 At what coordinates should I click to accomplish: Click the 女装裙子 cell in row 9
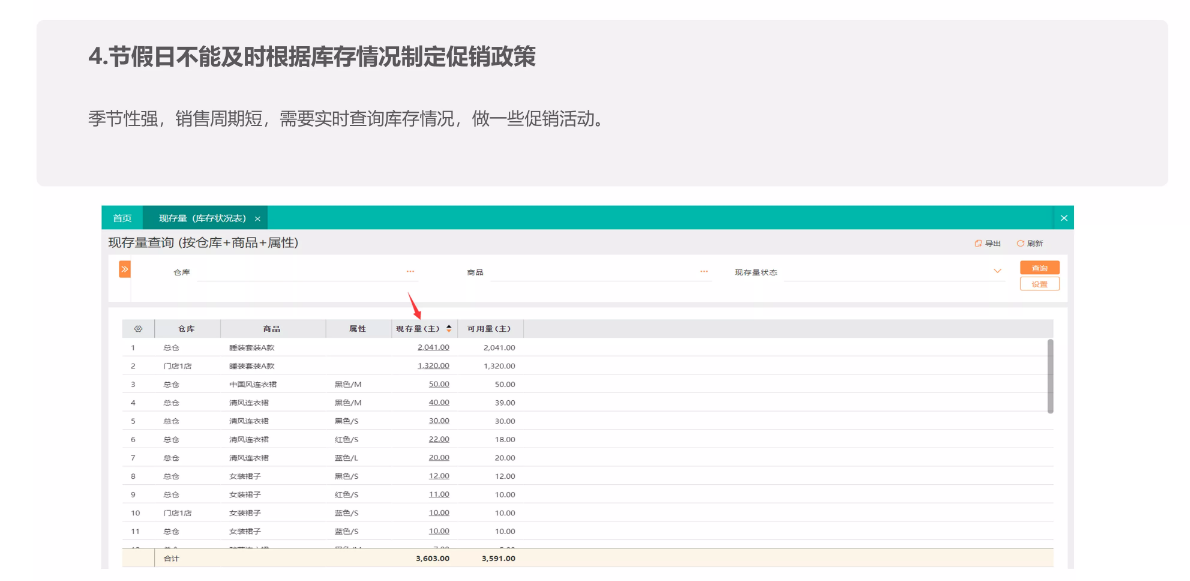244,495
